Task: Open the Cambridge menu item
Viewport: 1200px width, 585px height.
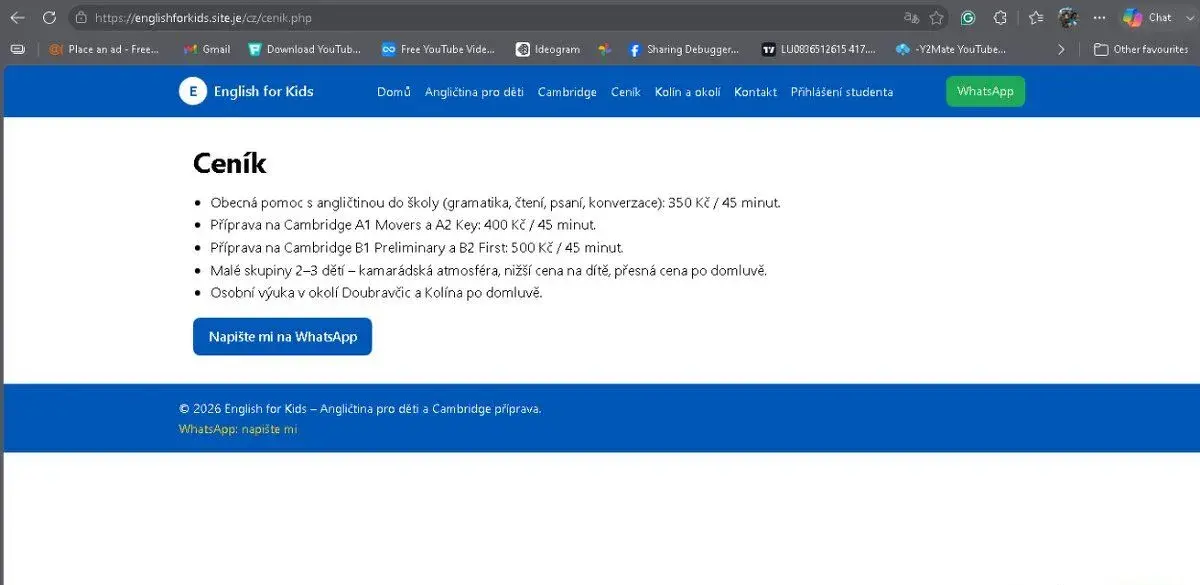Action: (567, 92)
